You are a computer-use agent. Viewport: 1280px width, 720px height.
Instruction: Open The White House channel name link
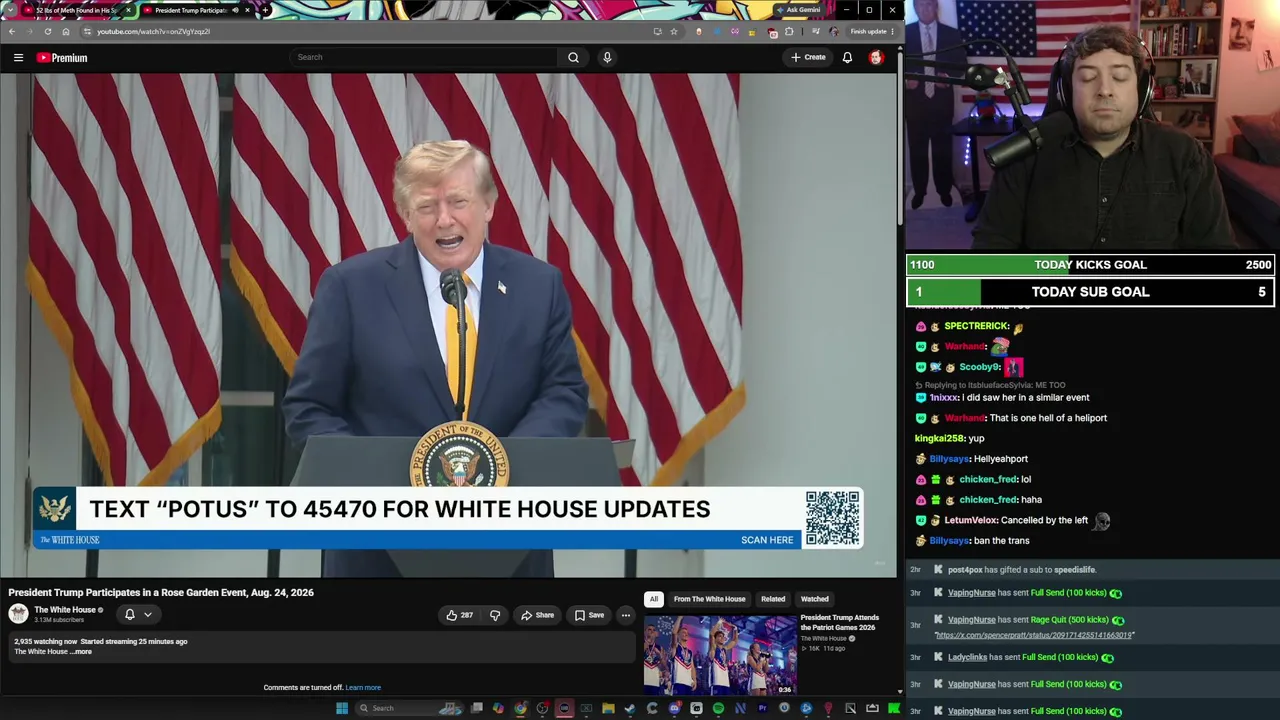click(x=65, y=610)
